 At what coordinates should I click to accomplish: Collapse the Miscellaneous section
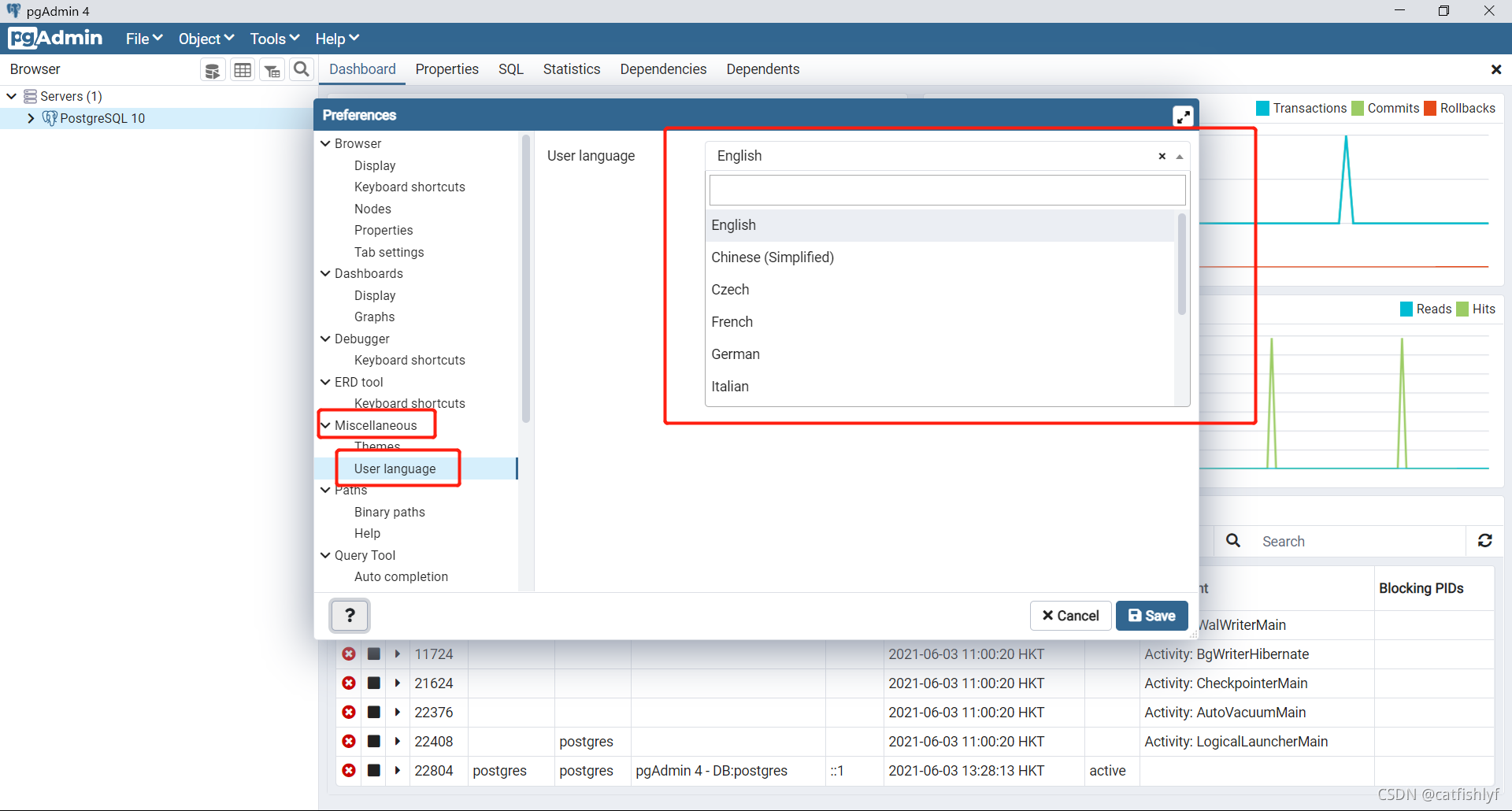325,424
